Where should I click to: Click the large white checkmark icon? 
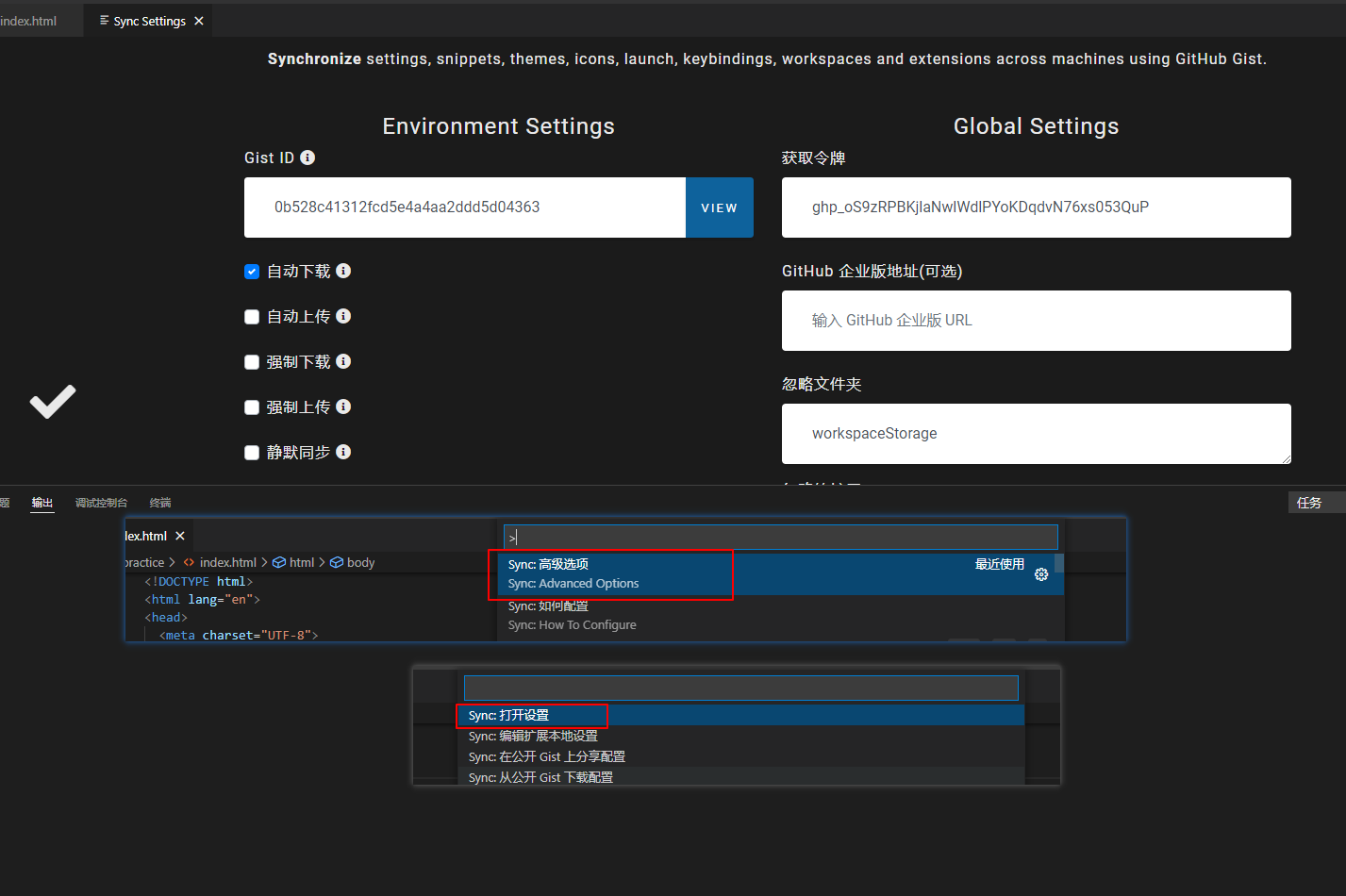[53, 402]
